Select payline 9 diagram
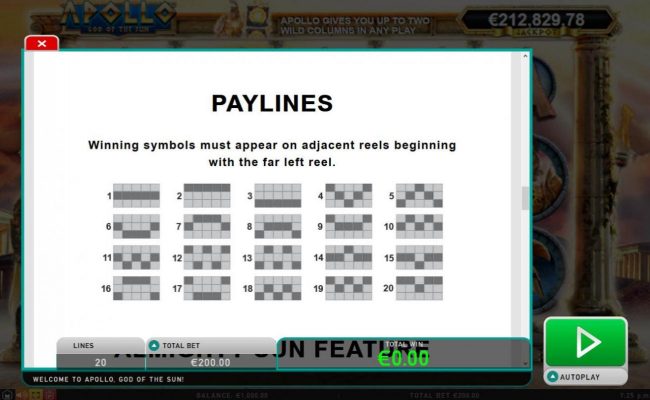650x400 pixels. click(349, 226)
